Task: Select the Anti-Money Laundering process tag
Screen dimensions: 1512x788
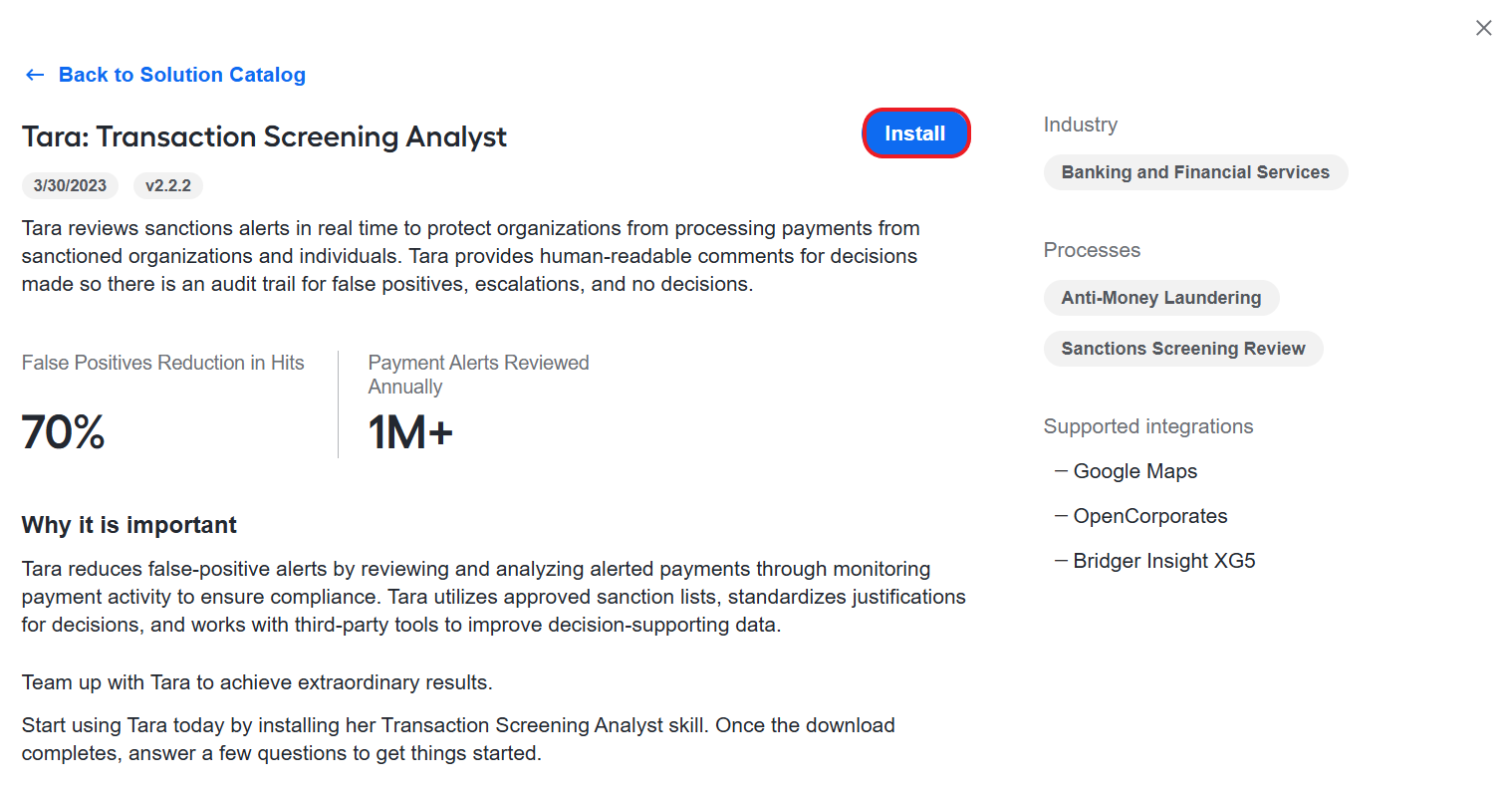Action: 1161,298
